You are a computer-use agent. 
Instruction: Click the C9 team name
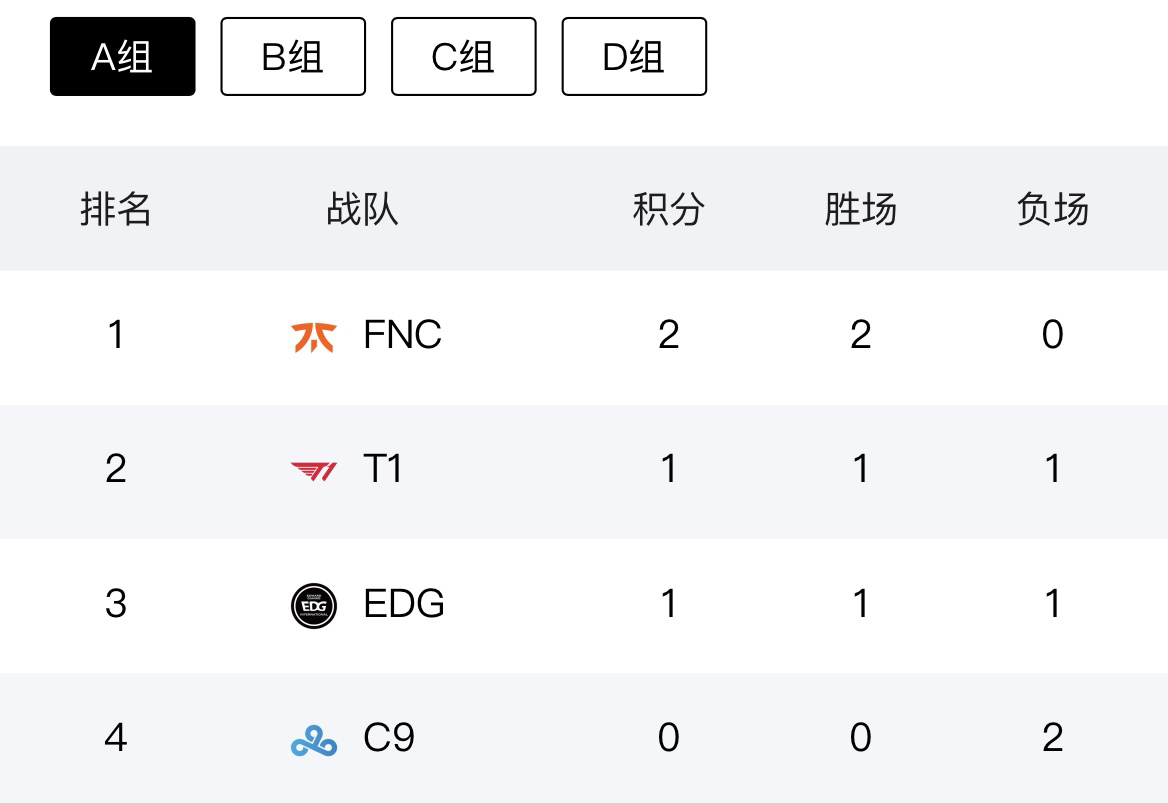coord(390,738)
